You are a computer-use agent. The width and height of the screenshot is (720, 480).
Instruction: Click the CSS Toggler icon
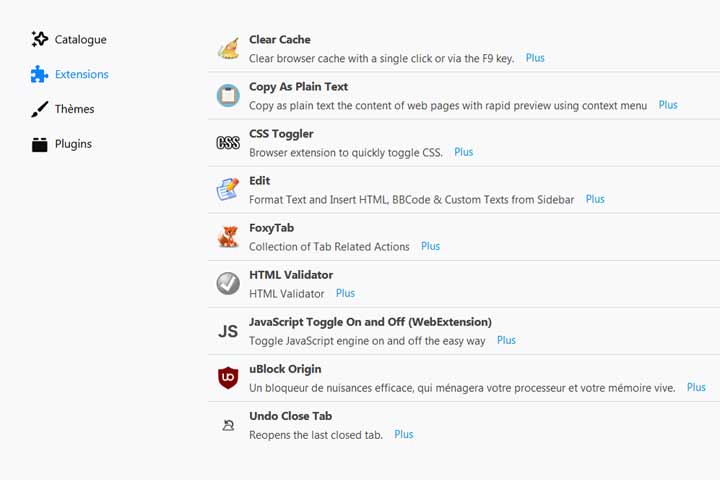pyautogui.click(x=228, y=143)
